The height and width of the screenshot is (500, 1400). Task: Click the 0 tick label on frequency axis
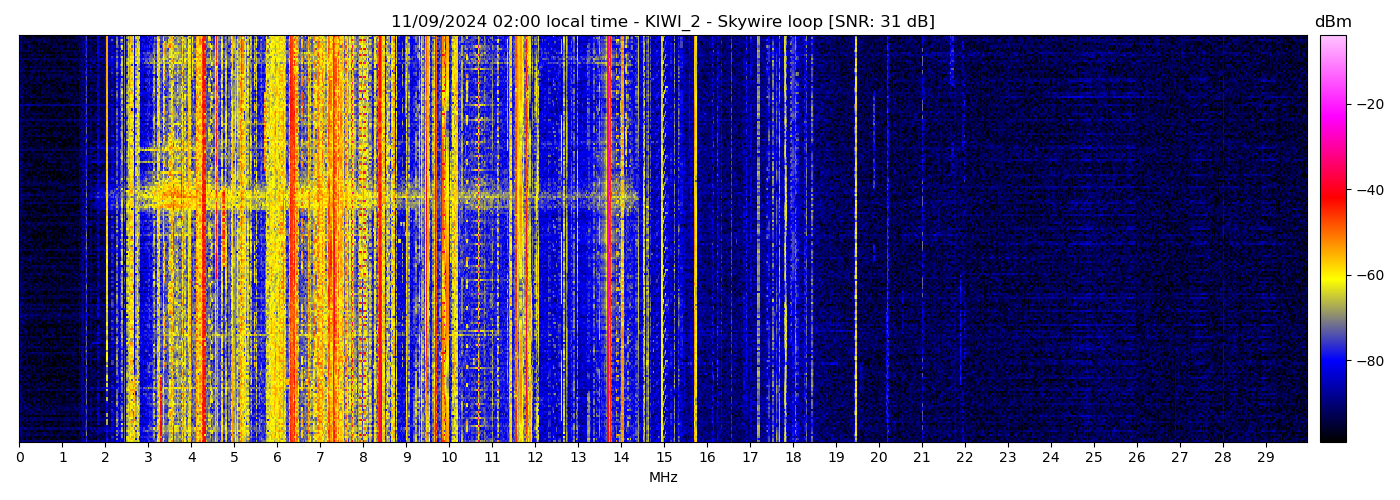19,458
